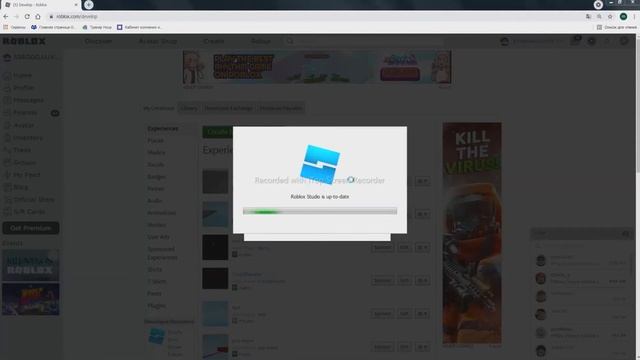Image resolution: width=640 pixels, height=360 pixels.
Task: Select Audio in creations list
Action: (x=155, y=201)
